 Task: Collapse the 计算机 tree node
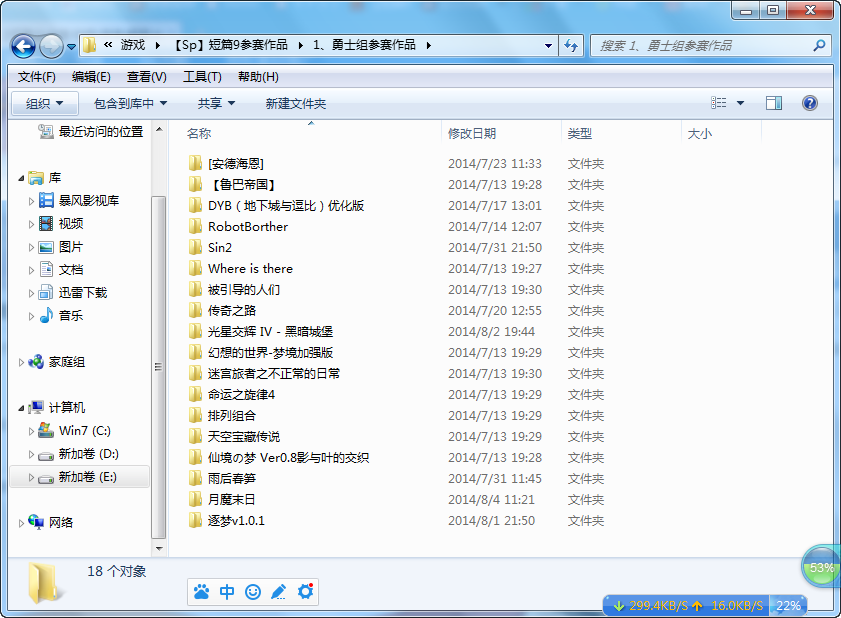(21, 408)
